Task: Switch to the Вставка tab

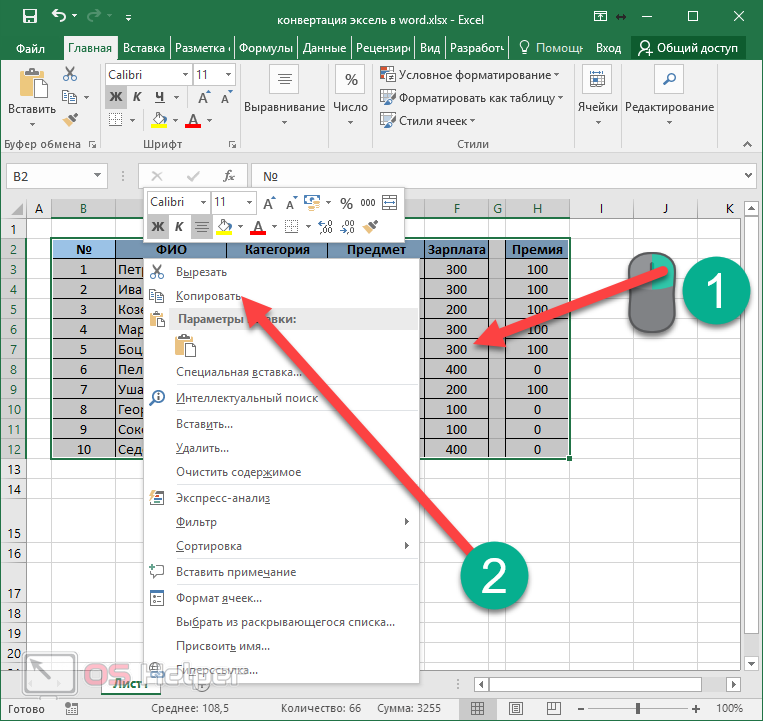Action: pyautogui.click(x=144, y=48)
